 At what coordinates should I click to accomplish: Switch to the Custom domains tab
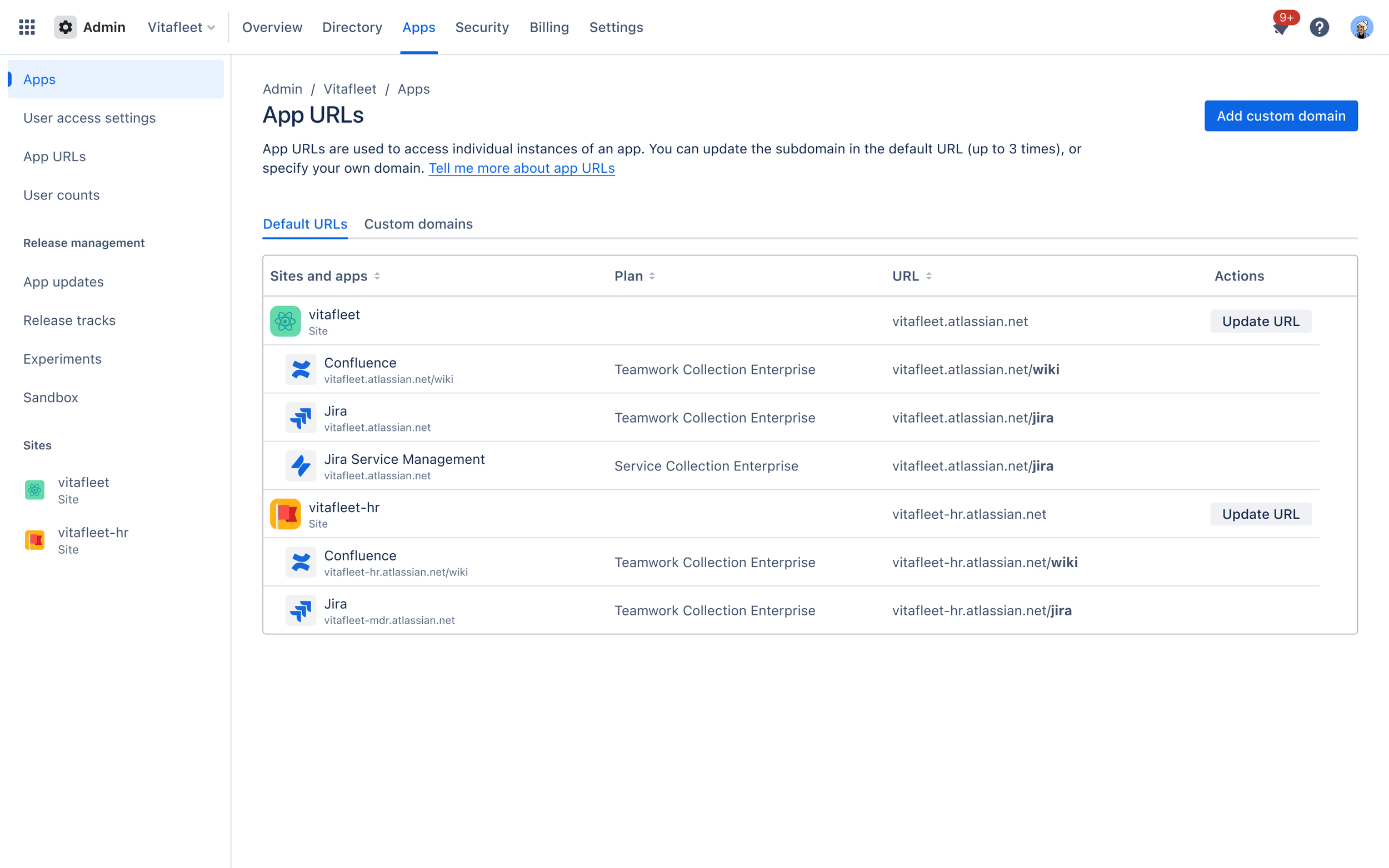tap(418, 224)
